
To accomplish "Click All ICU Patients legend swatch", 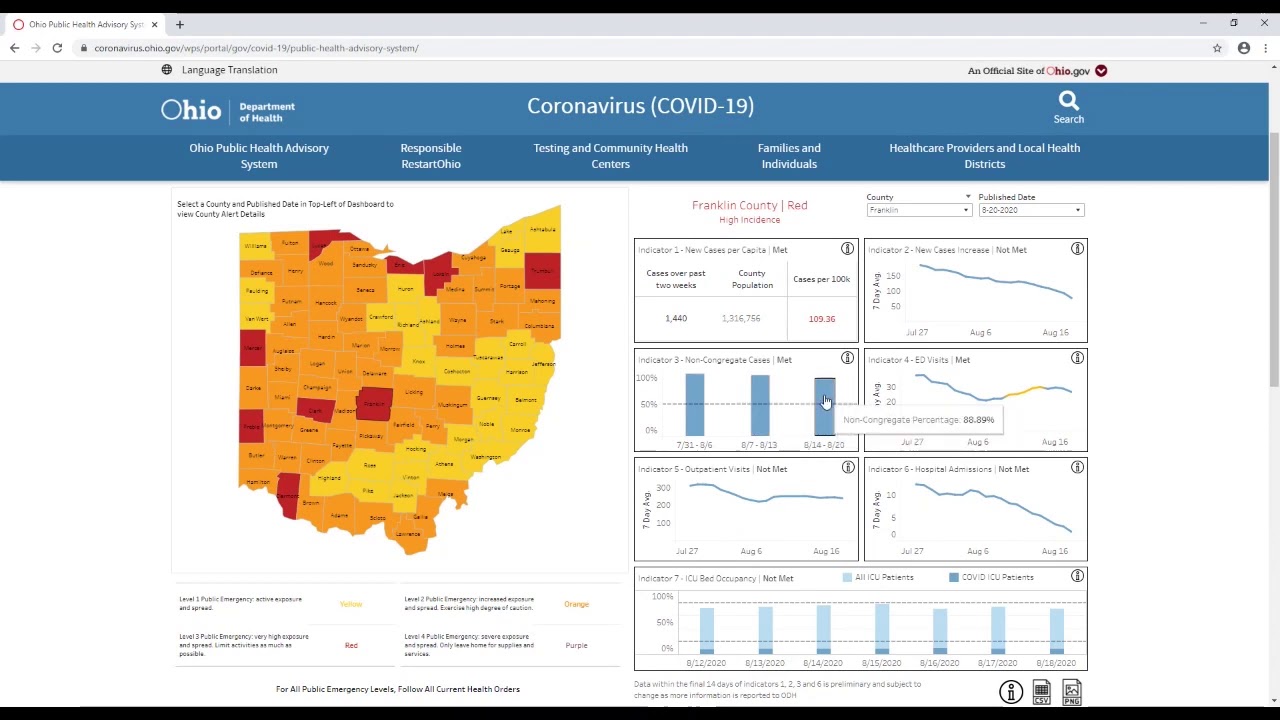I will coord(847,577).
